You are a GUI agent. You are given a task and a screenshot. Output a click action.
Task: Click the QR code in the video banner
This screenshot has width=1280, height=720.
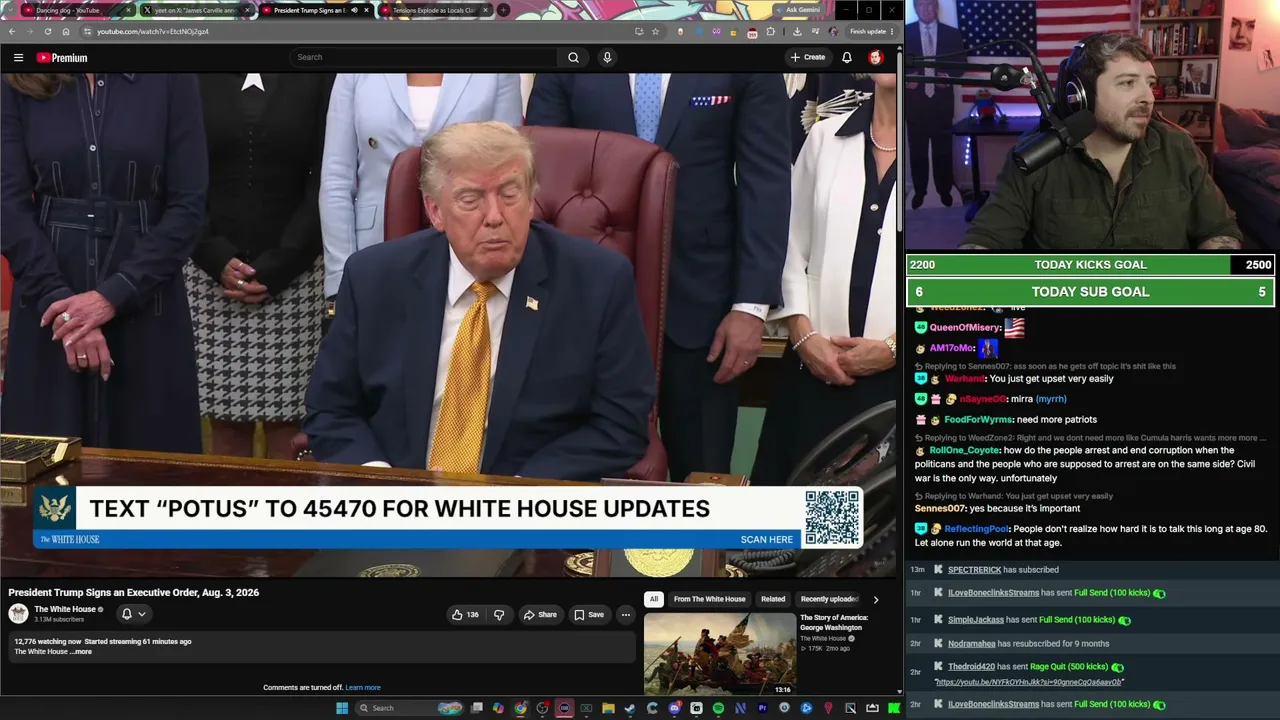click(x=832, y=517)
